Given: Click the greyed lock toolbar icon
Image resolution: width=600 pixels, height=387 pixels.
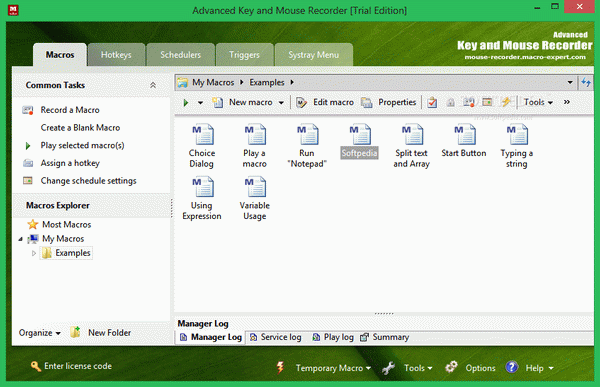Looking at the screenshot, I should [451, 102].
